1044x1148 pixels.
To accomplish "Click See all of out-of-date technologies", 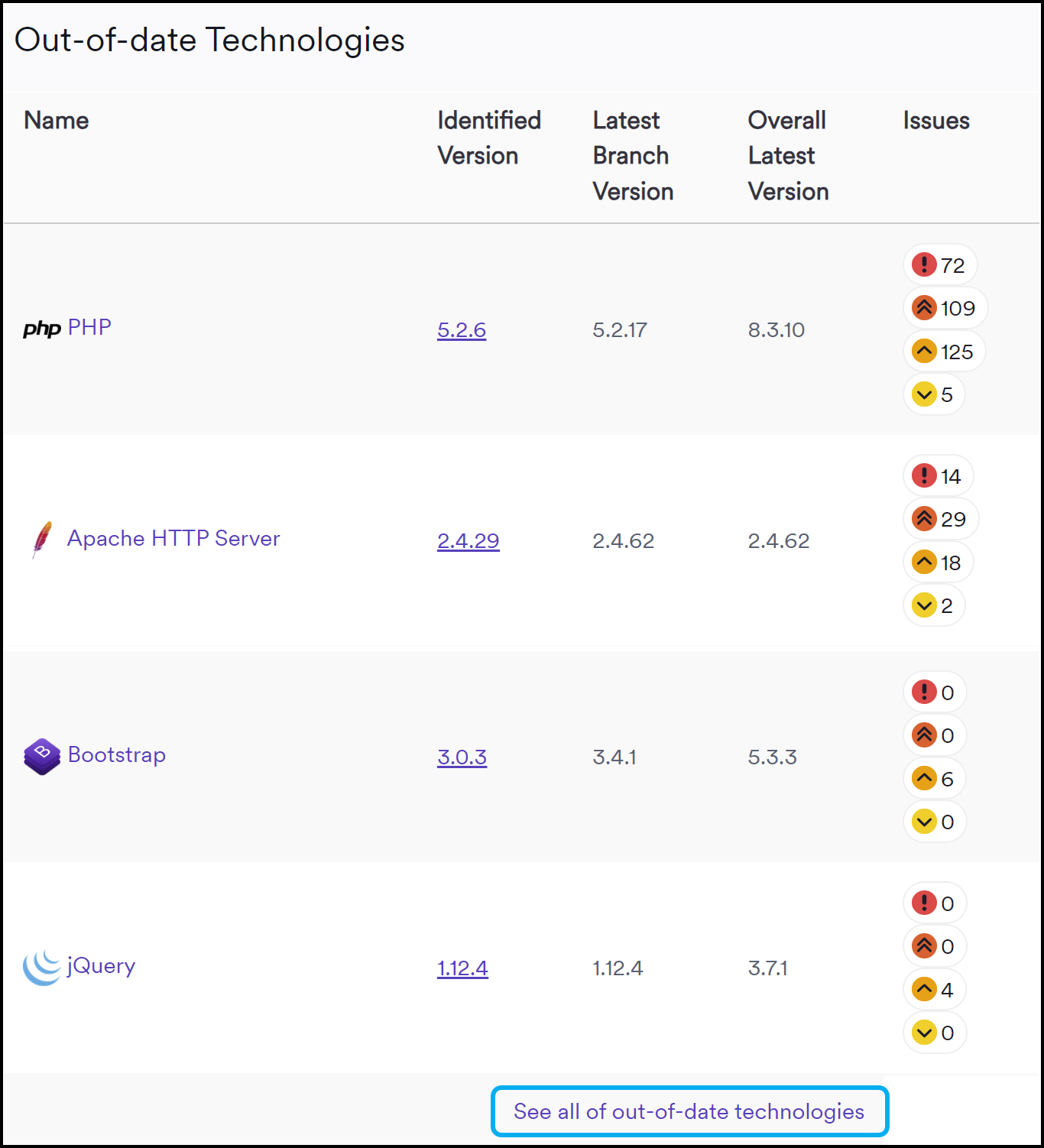I will click(689, 1111).
